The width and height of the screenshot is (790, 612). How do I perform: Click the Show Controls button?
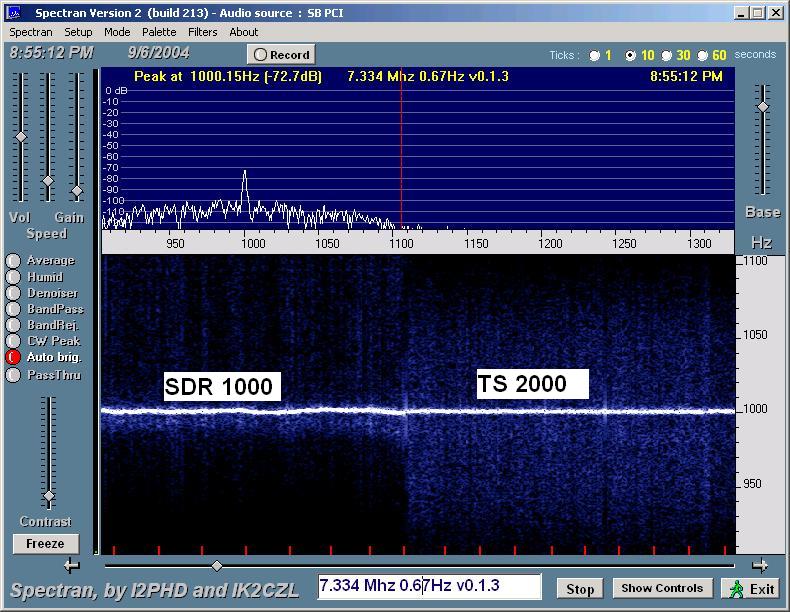coord(662,588)
